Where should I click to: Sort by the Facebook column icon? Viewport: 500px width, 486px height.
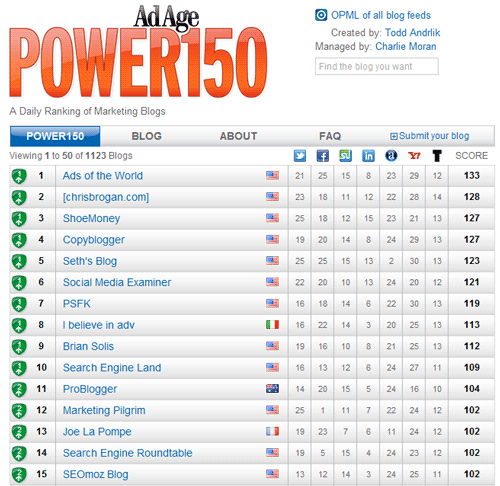point(322,156)
